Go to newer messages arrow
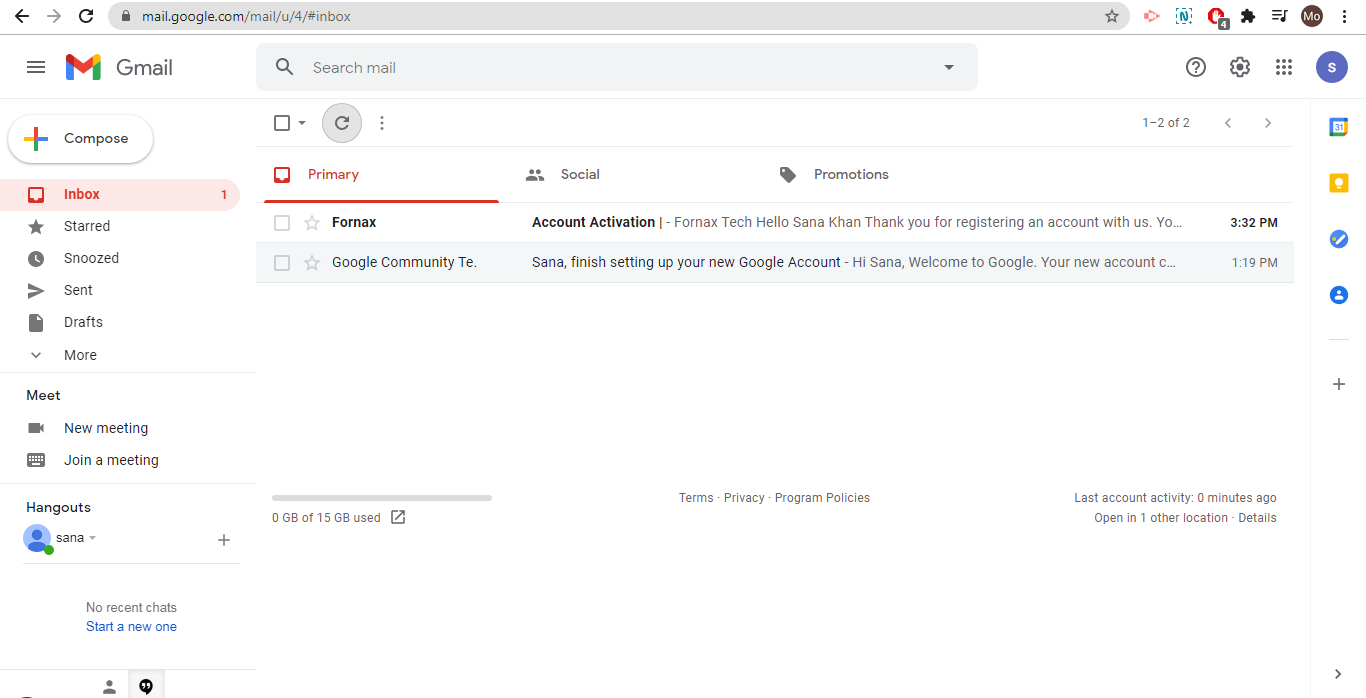 [x=1228, y=123]
